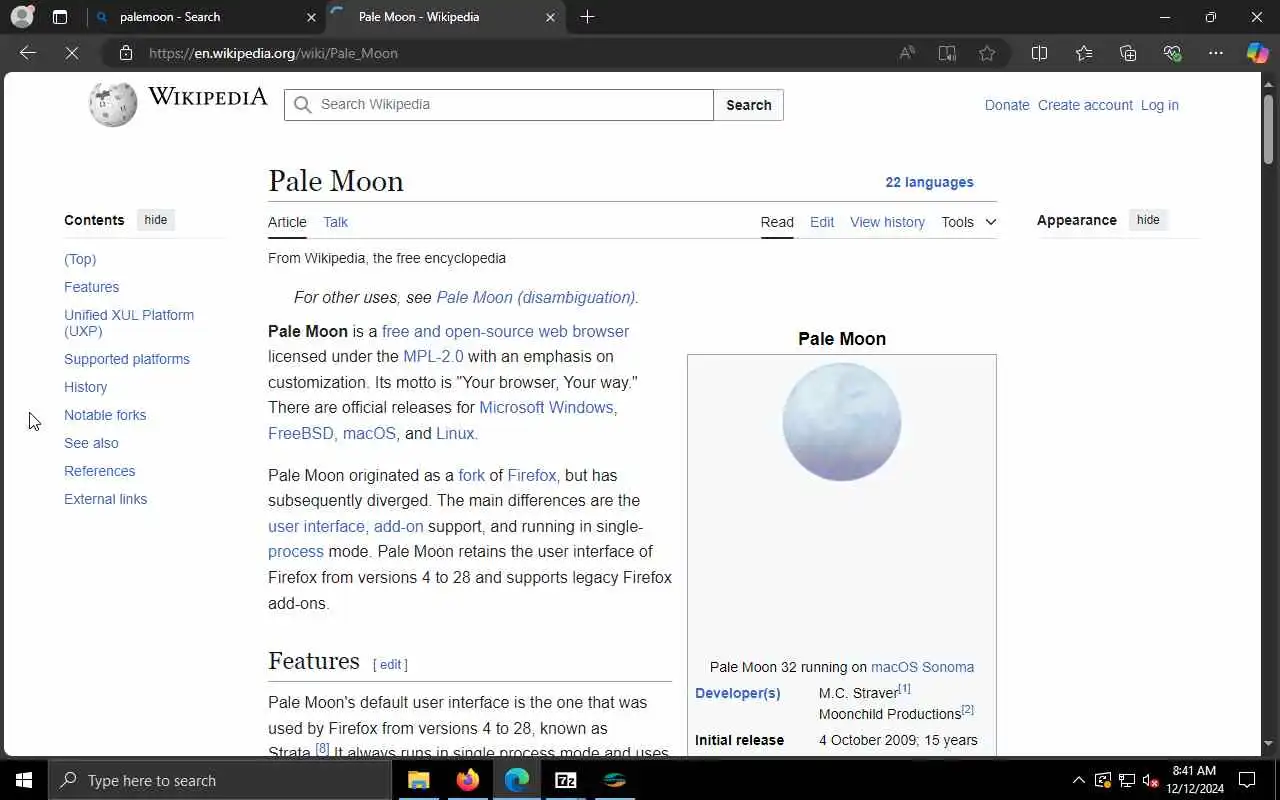Open Browser essentials heart icon
Viewport: 1280px width, 800px height.
coord(1172,53)
